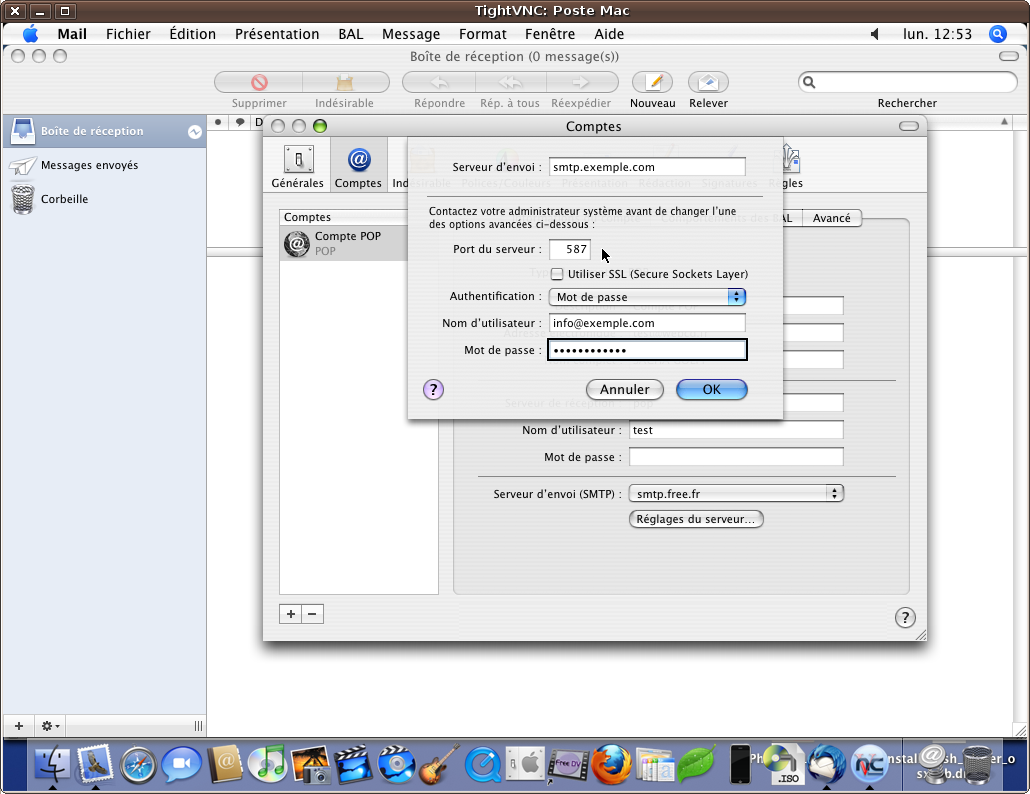The image size is (1030, 794).
Task: Launch Safari from the dock
Action: click(138, 766)
